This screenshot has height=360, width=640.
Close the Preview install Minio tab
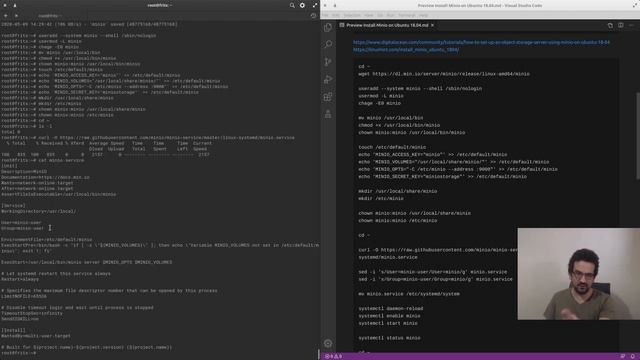coord(433,25)
